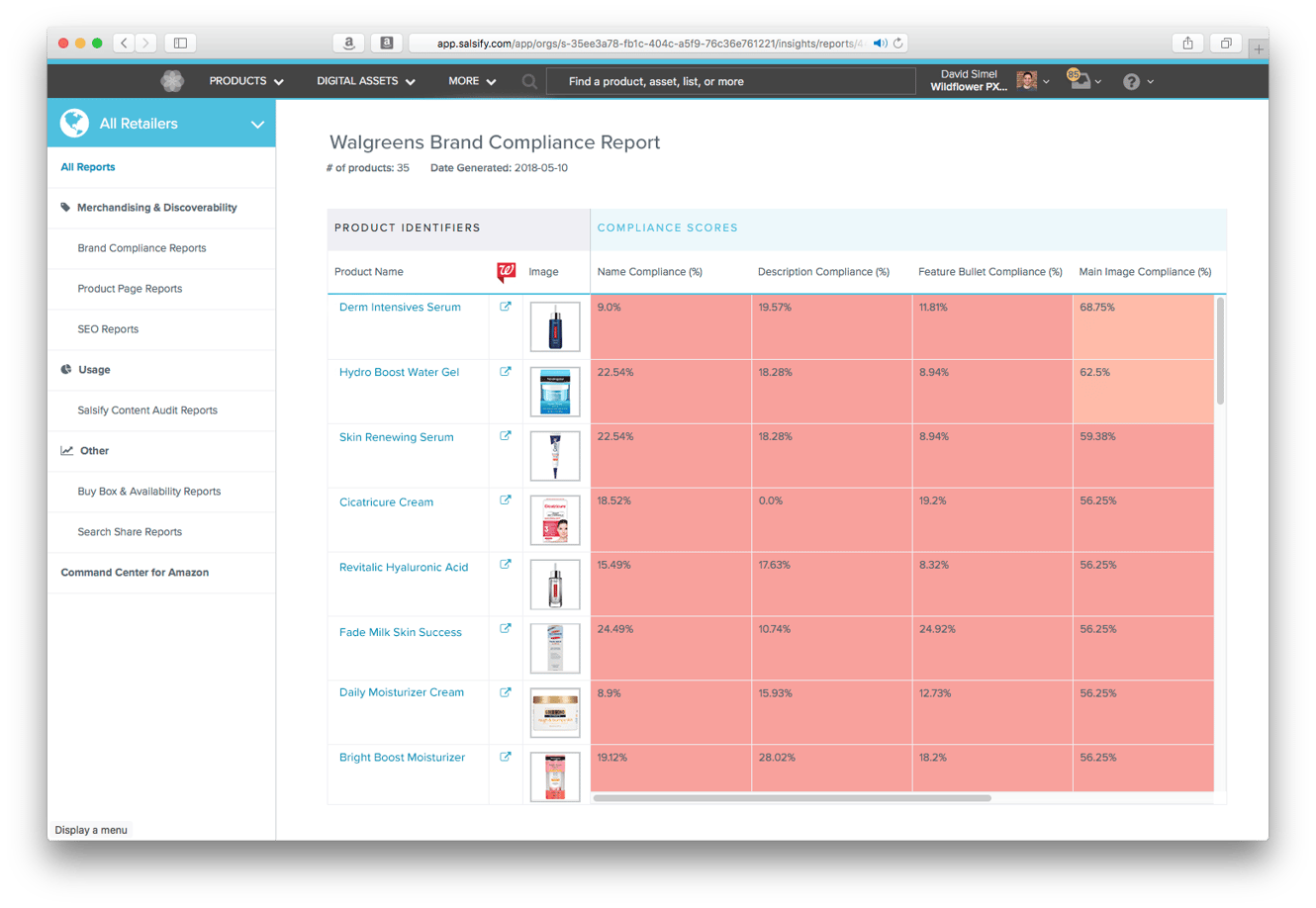Open Search Share Reports
This screenshot has width=1316, height=908.
(130, 532)
